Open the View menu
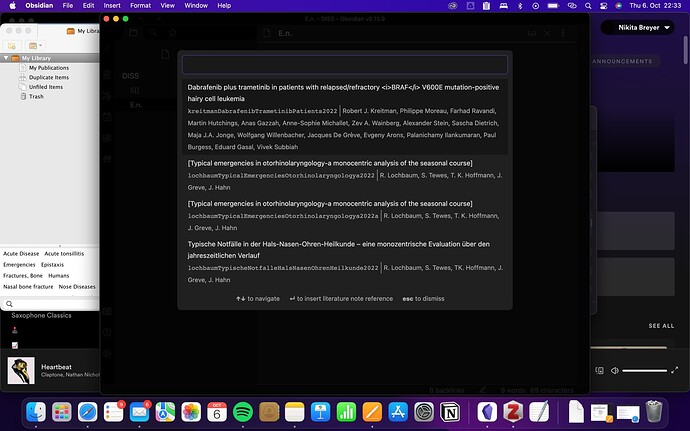 (167, 6)
